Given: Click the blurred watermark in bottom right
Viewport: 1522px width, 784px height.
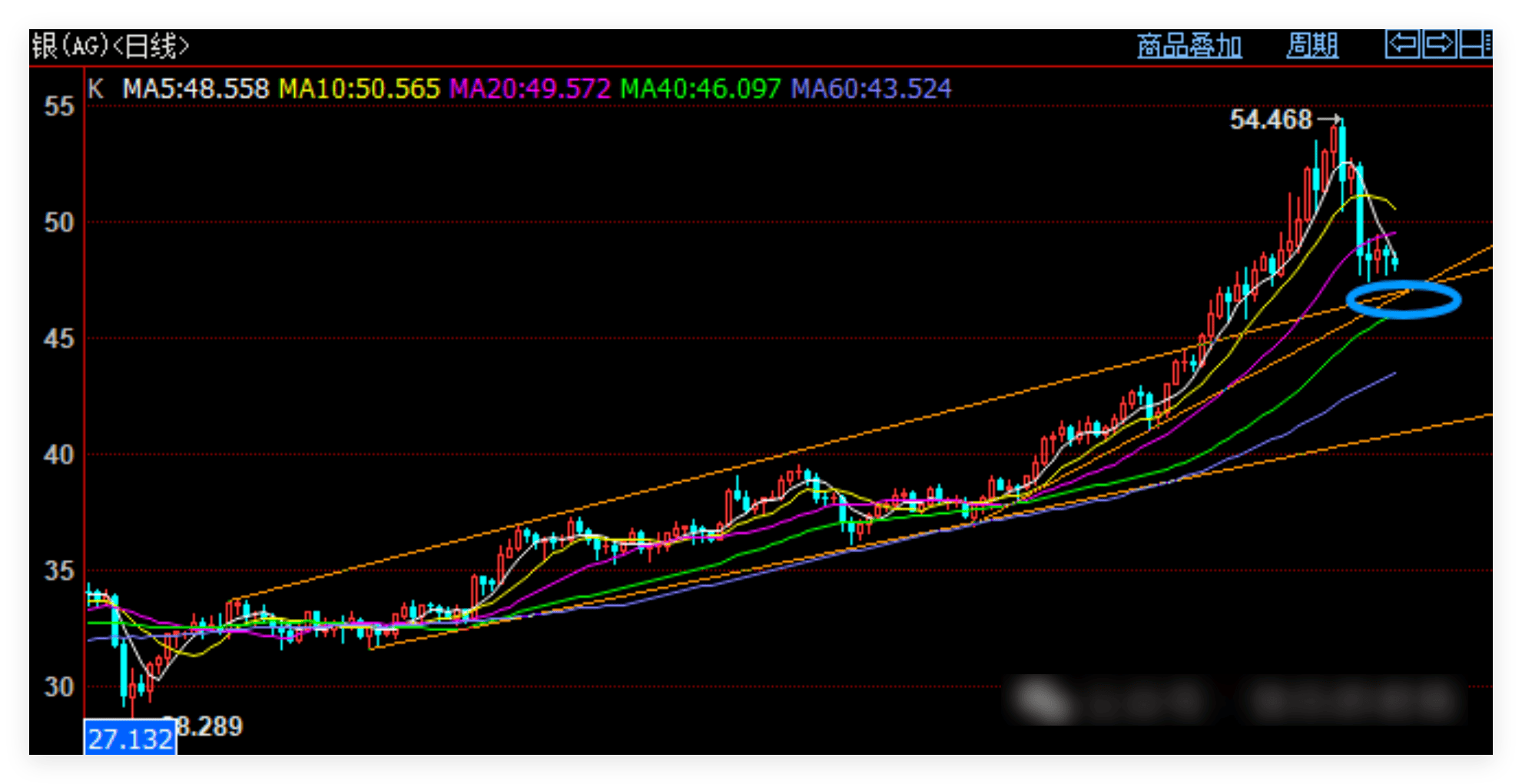Looking at the screenshot, I should pos(1235,700).
